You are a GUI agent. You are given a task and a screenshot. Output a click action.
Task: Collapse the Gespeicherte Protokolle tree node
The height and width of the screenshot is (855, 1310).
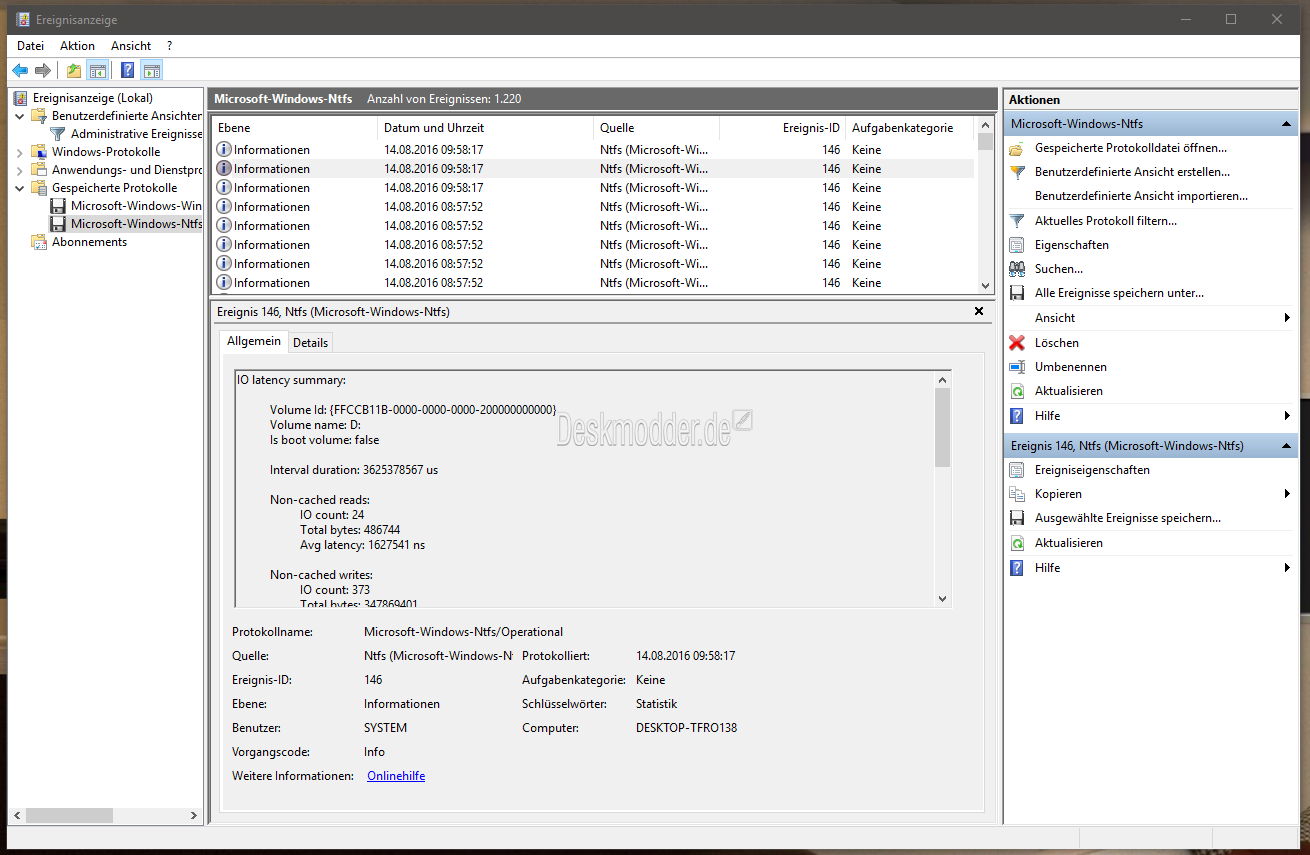tap(20, 188)
